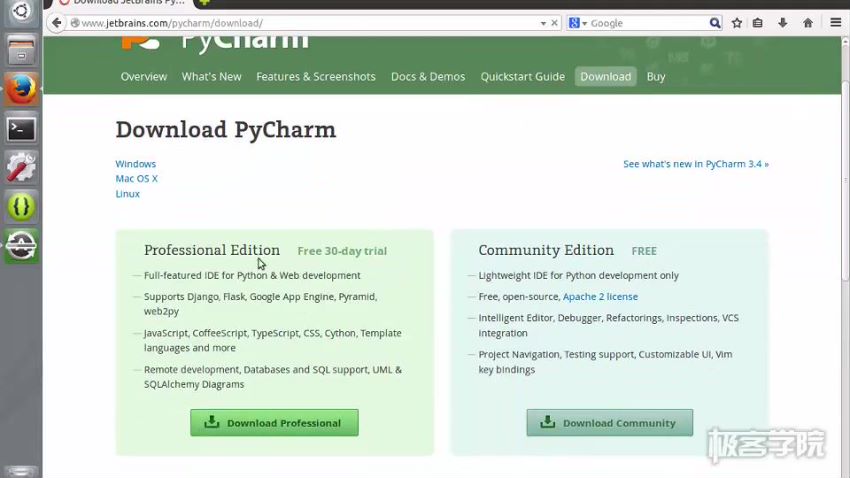Open a new tab with the plus button
The height and width of the screenshot is (478, 850).
204,2
